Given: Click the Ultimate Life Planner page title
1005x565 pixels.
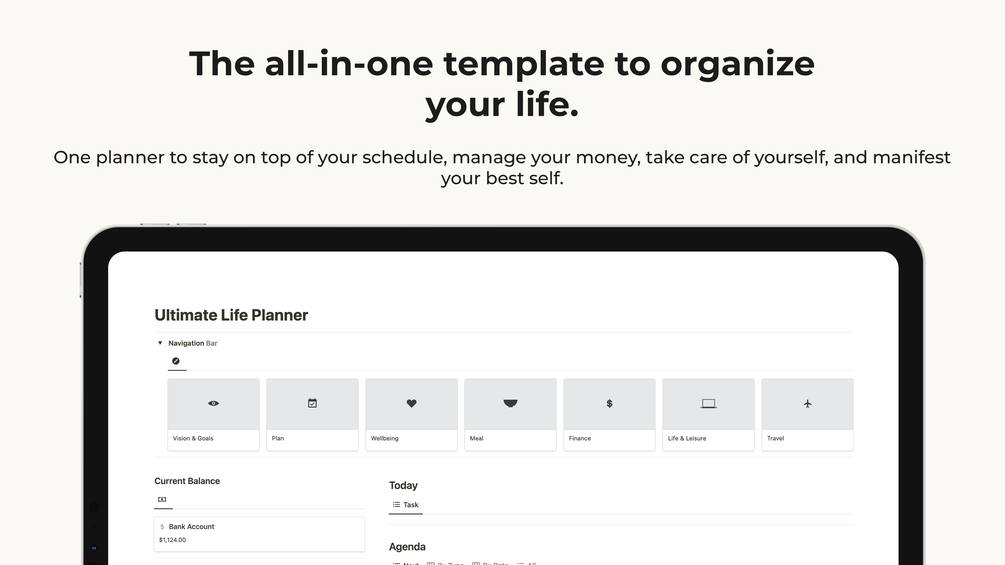Looking at the screenshot, I should pos(231,315).
